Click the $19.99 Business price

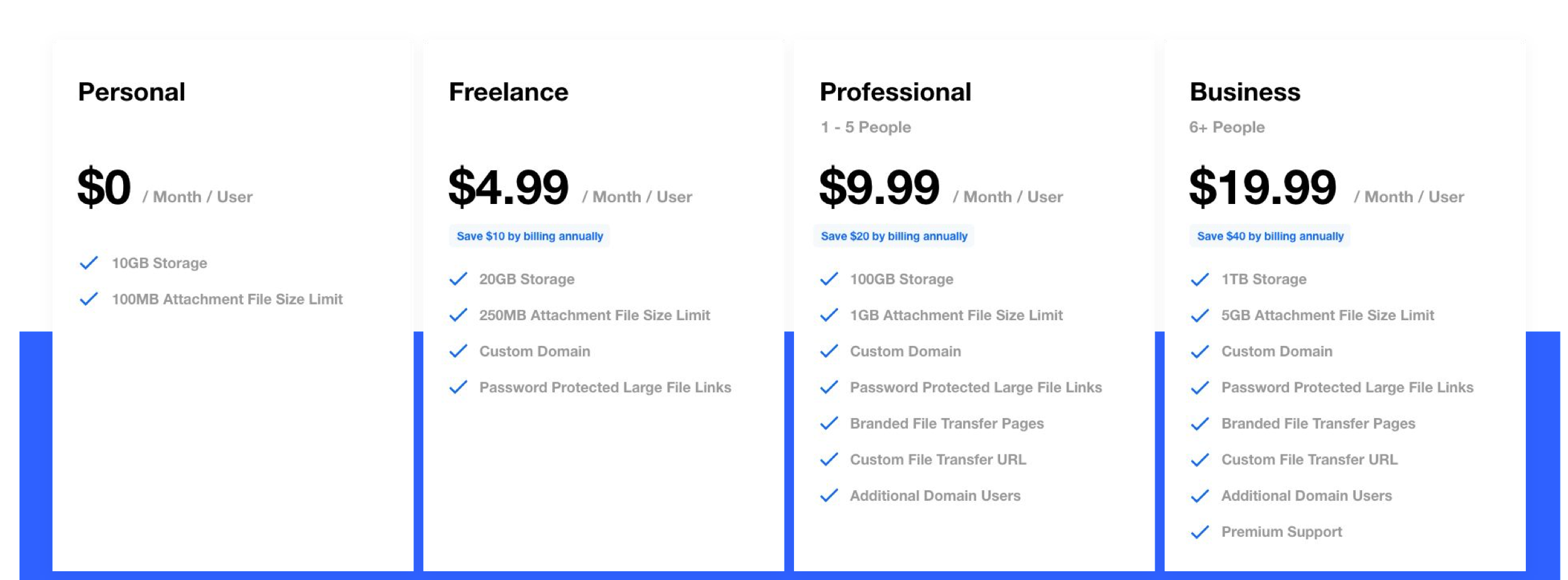(x=1263, y=187)
